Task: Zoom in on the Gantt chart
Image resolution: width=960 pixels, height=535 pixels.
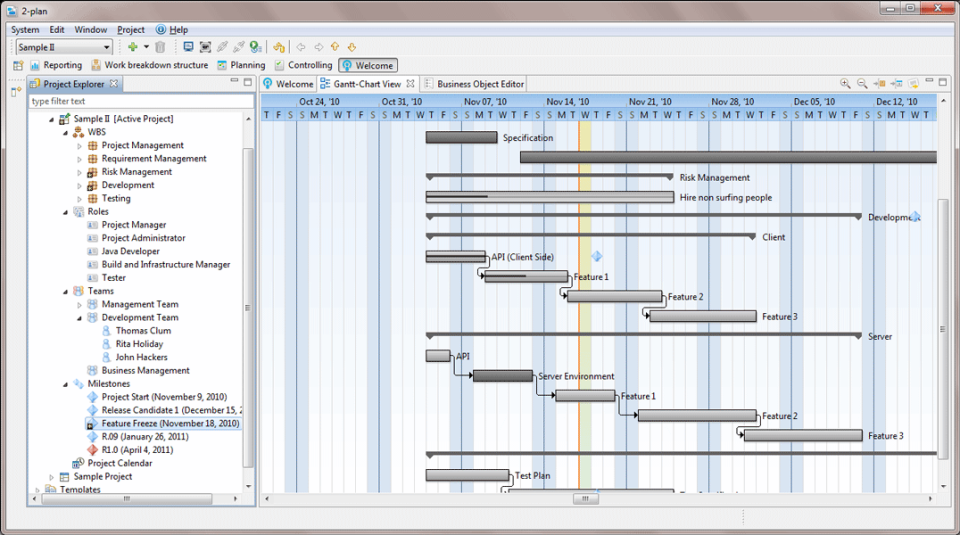Action: (x=845, y=83)
